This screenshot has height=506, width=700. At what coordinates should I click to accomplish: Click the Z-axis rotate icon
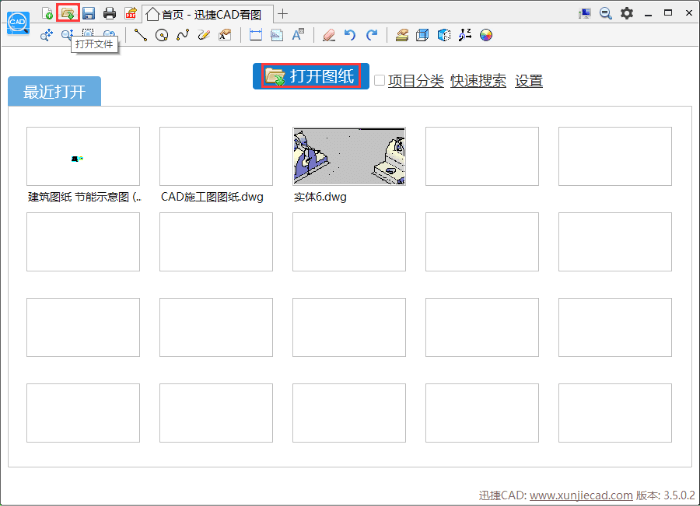[x=465, y=35]
